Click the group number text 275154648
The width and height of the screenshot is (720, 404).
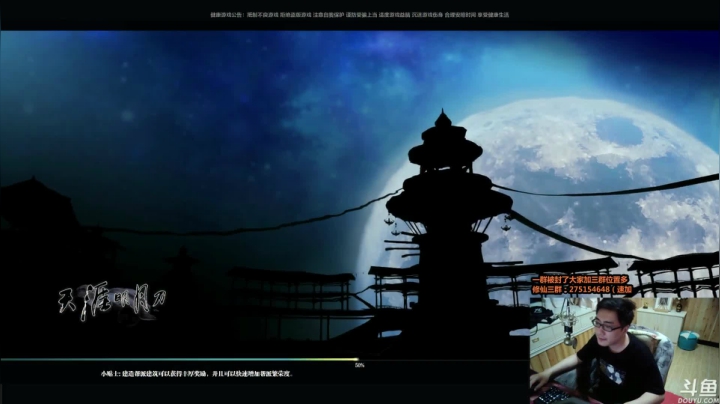point(589,290)
